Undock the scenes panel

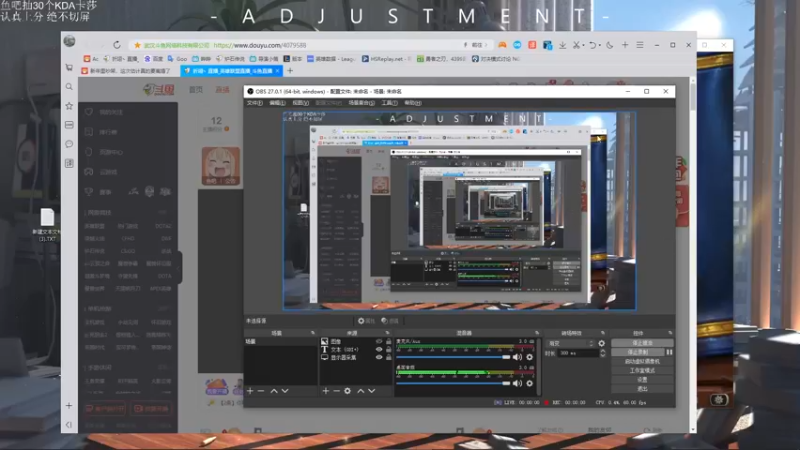click(313, 333)
